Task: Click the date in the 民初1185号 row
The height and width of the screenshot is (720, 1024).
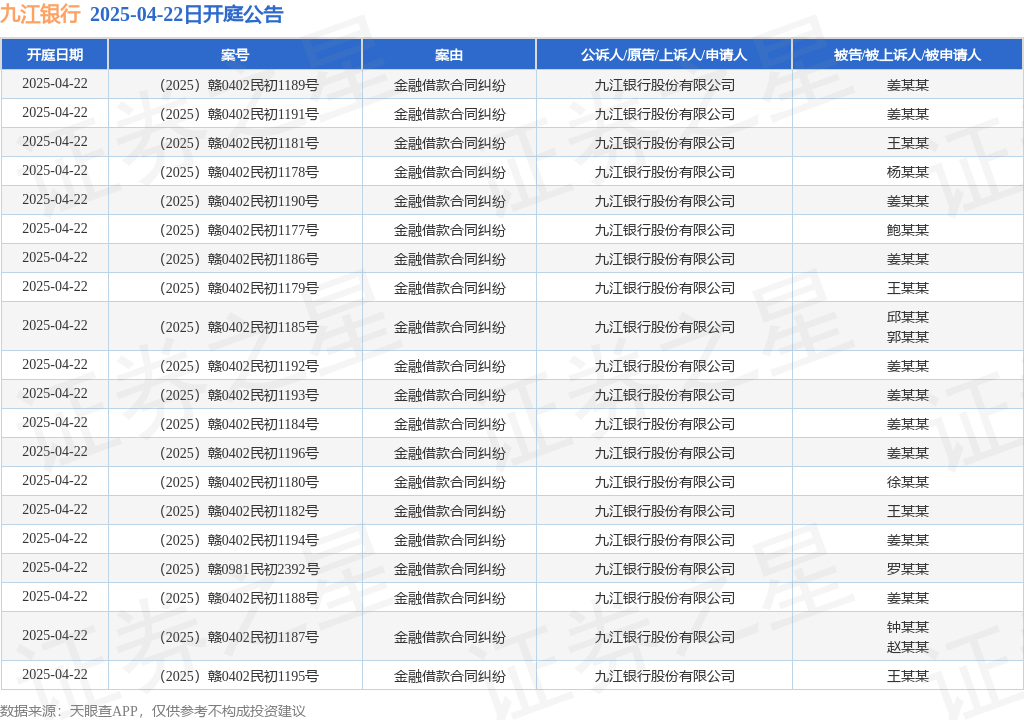Action: pos(55,325)
